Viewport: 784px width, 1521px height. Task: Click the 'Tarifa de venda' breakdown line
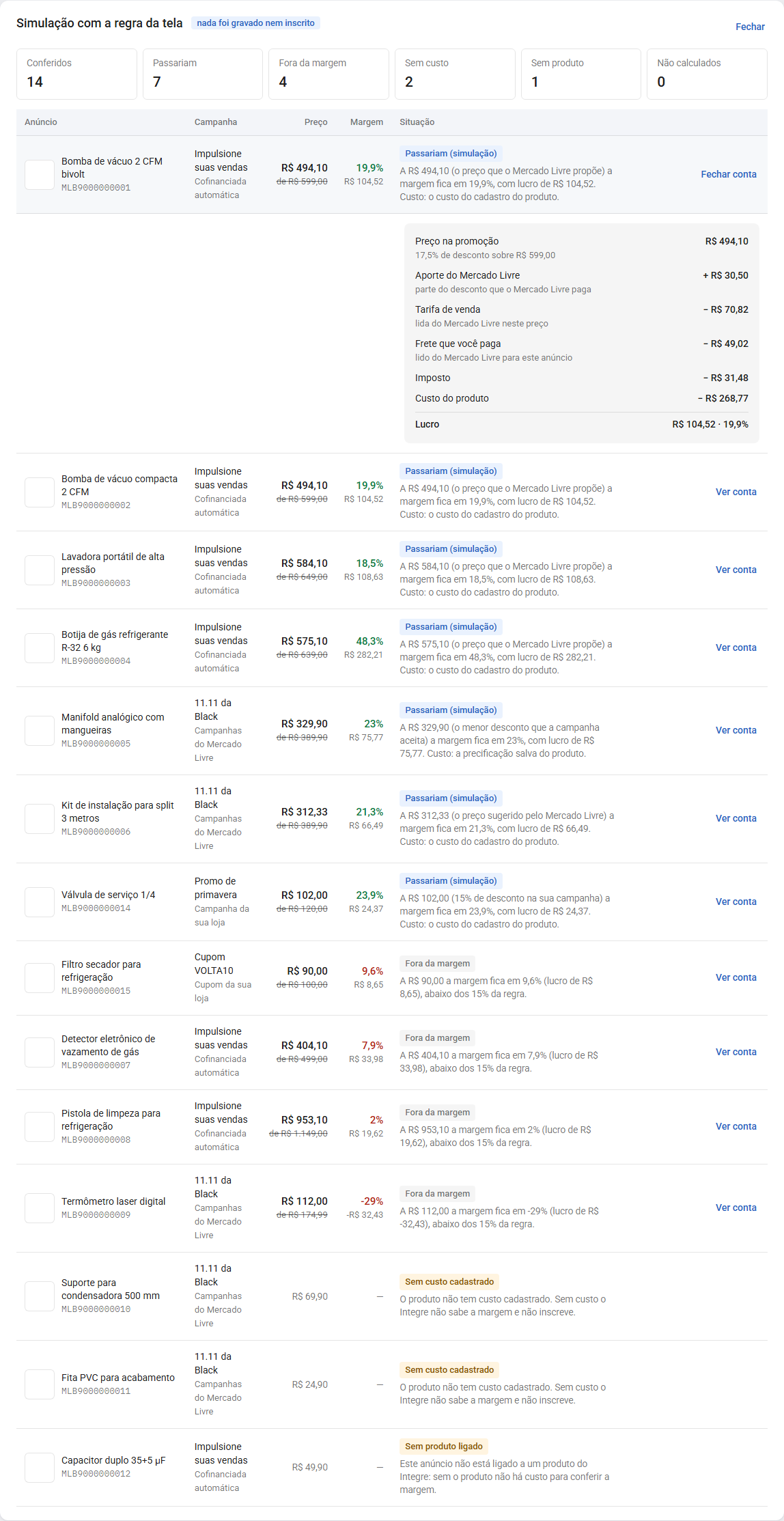582,316
